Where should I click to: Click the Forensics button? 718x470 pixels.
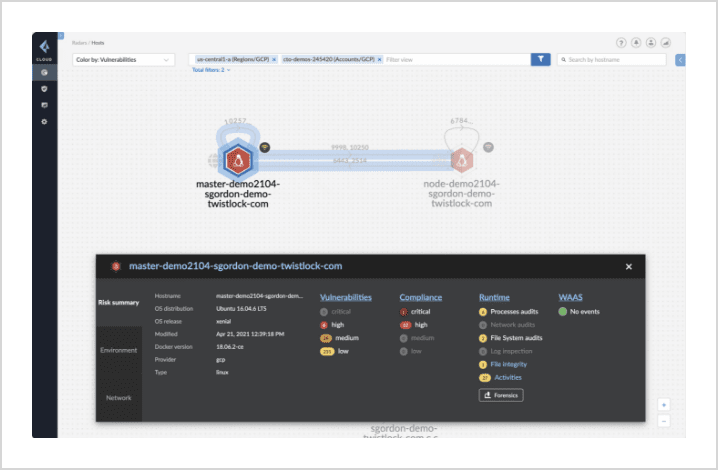(501, 395)
